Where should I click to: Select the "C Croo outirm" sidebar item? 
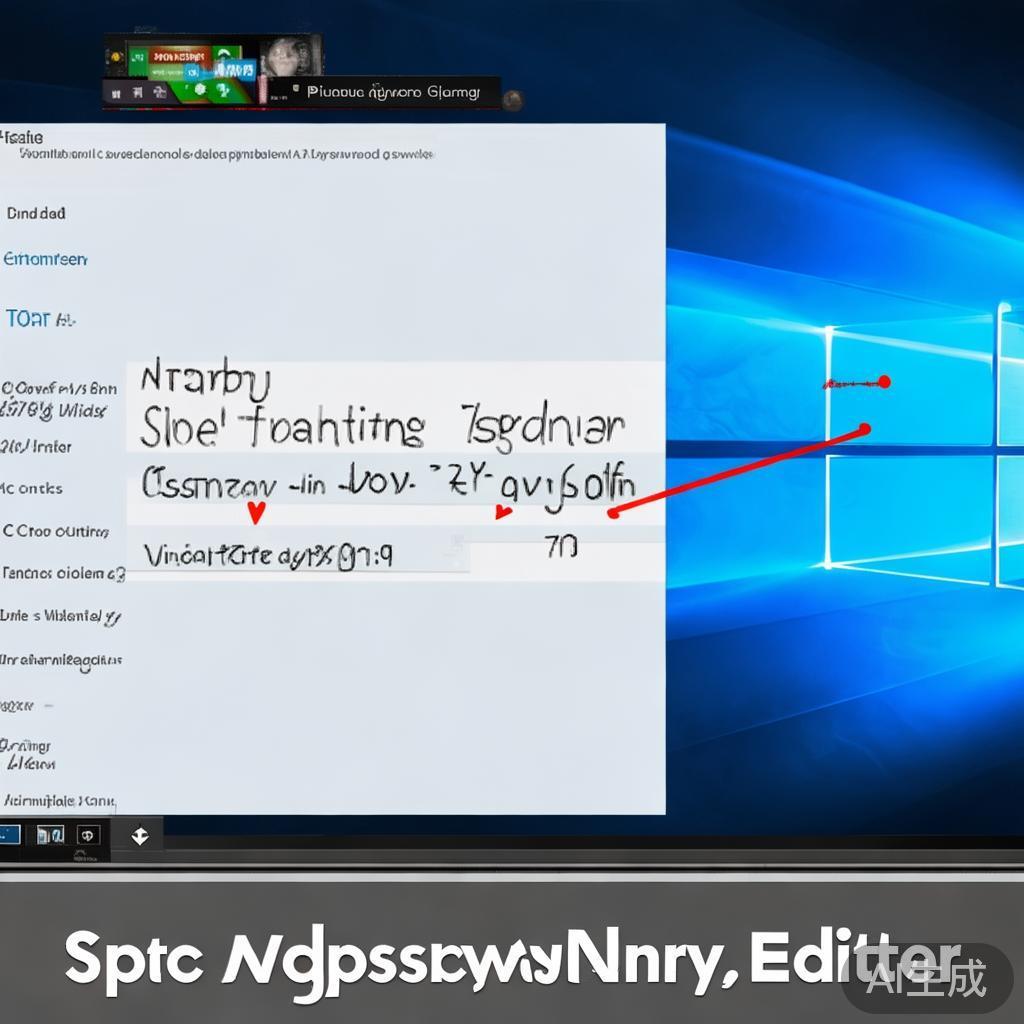56,531
